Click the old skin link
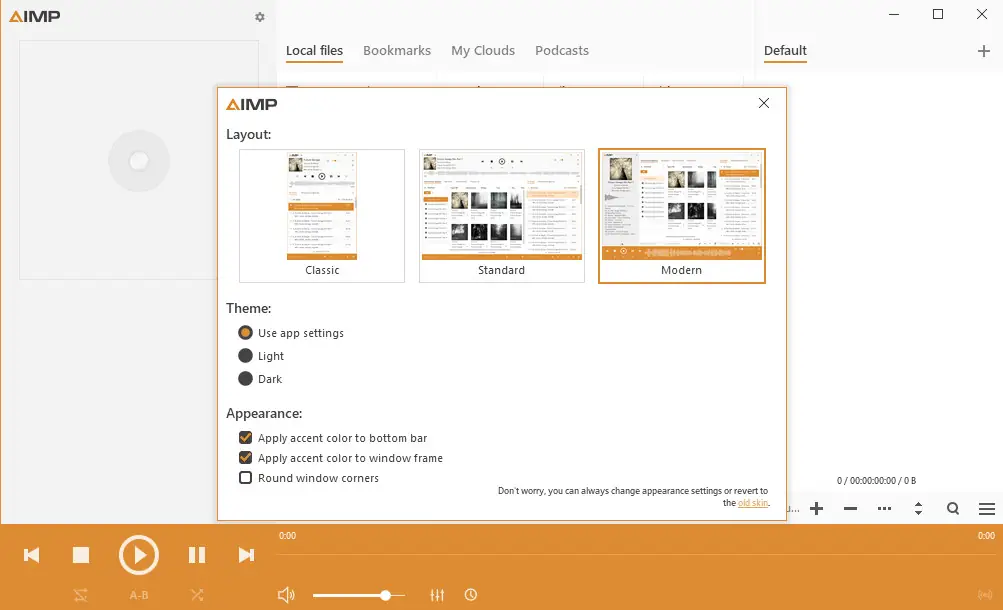Viewport: 1003px width, 610px height. [752, 503]
